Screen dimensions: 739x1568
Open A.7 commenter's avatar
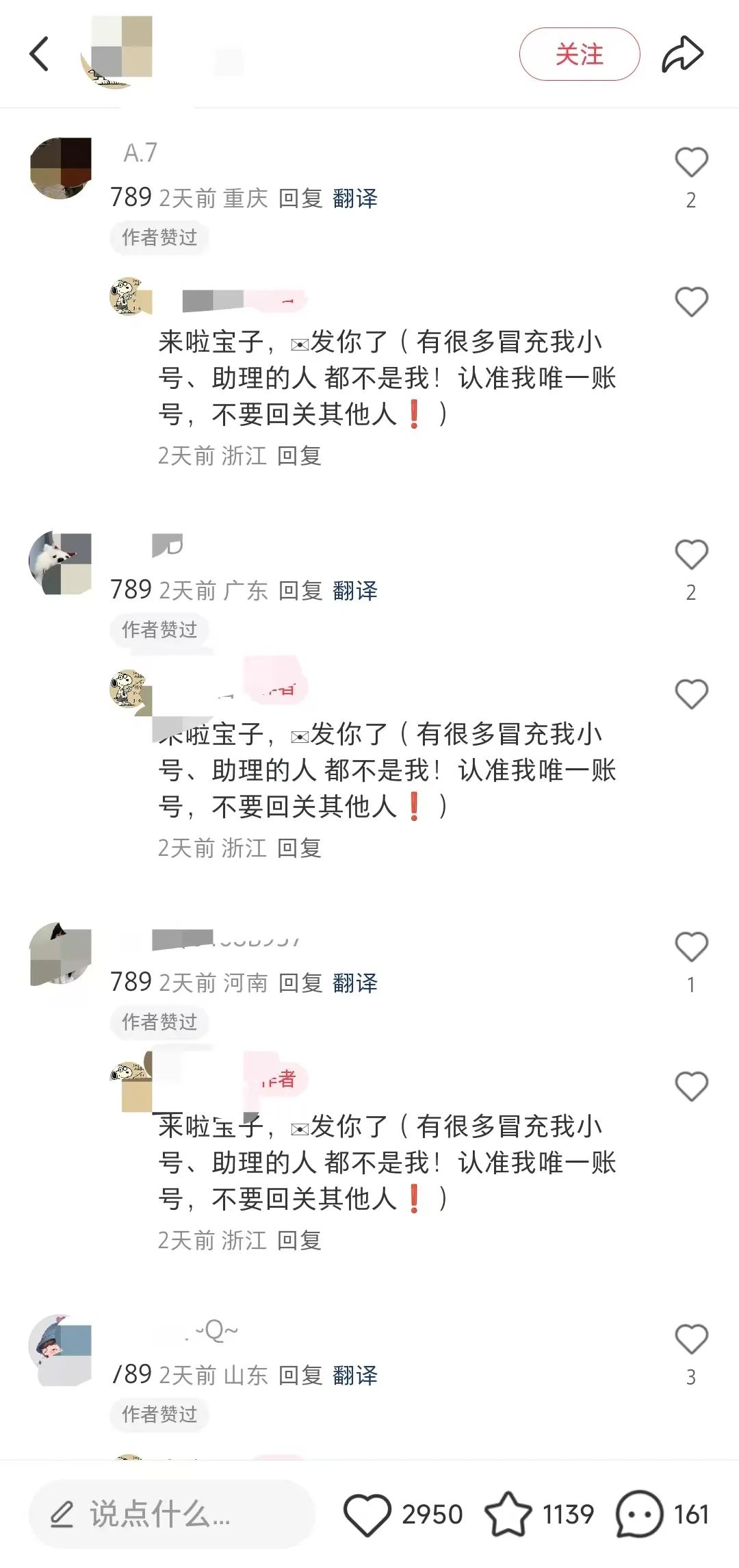pyautogui.click(x=61, y=168)
